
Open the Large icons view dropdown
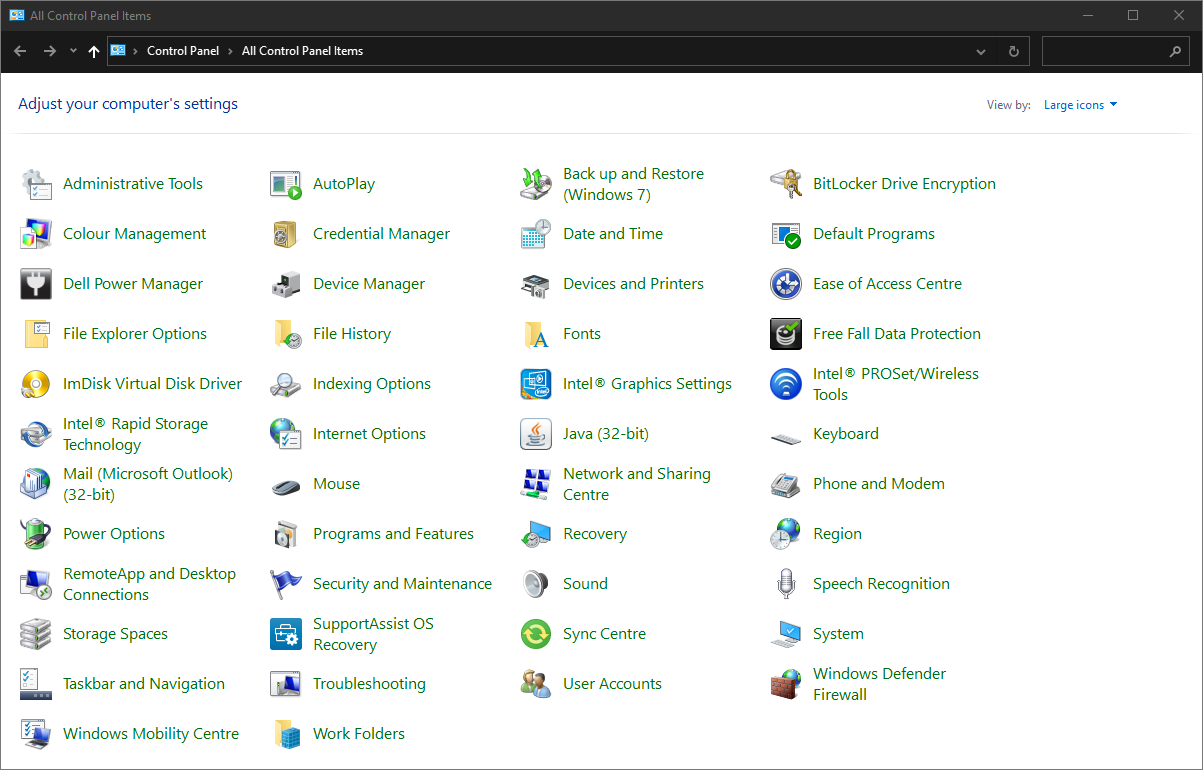click(x=1081, y=105)
